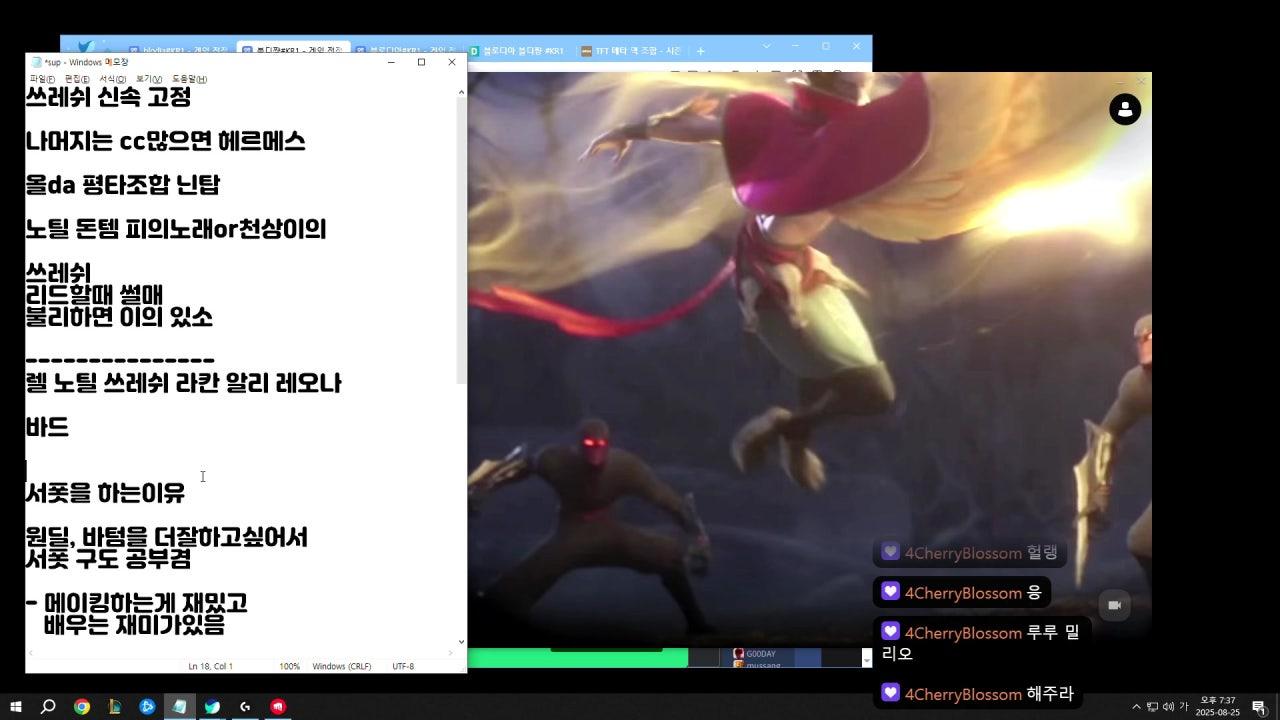The image size is (1280, 720).
Task: Open the 도움말 menu in Notepad
Action: 189,79
